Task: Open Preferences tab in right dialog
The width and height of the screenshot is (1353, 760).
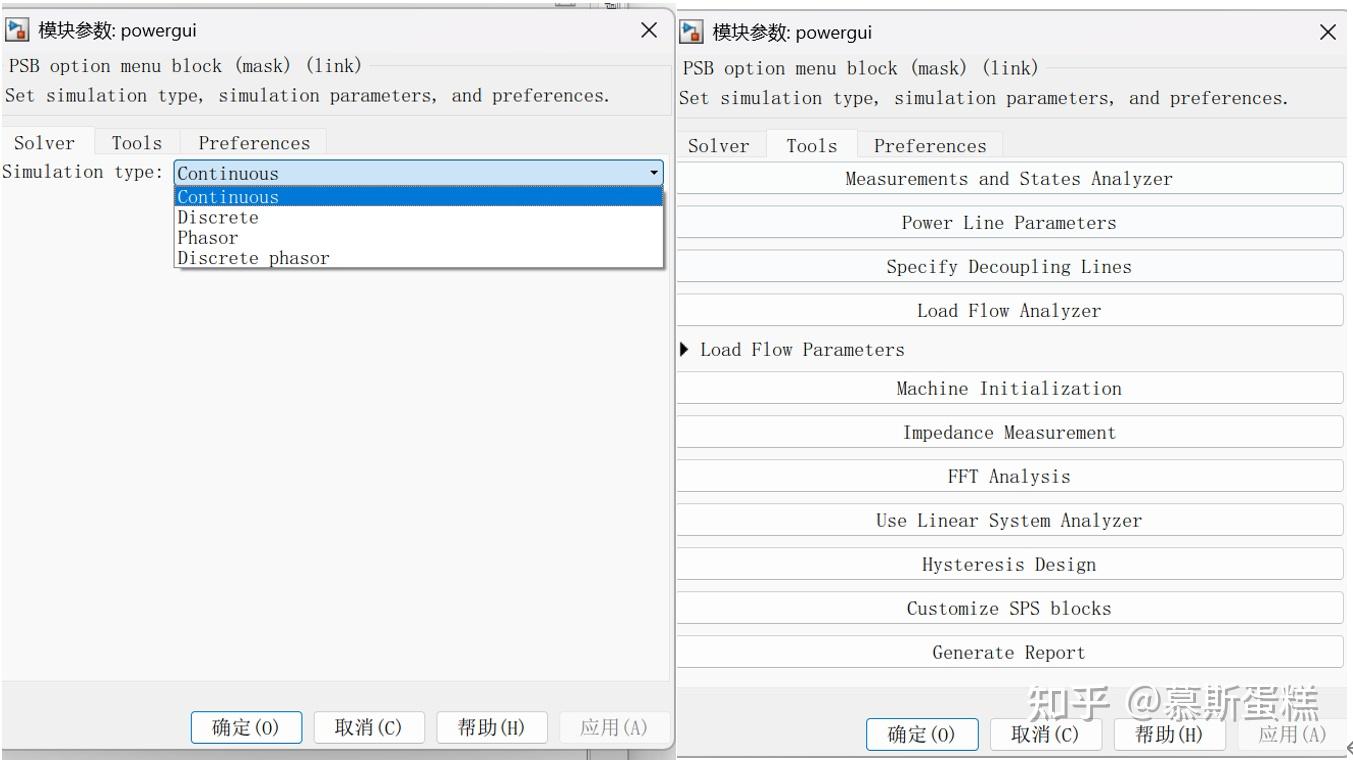Action: (930, 146)
